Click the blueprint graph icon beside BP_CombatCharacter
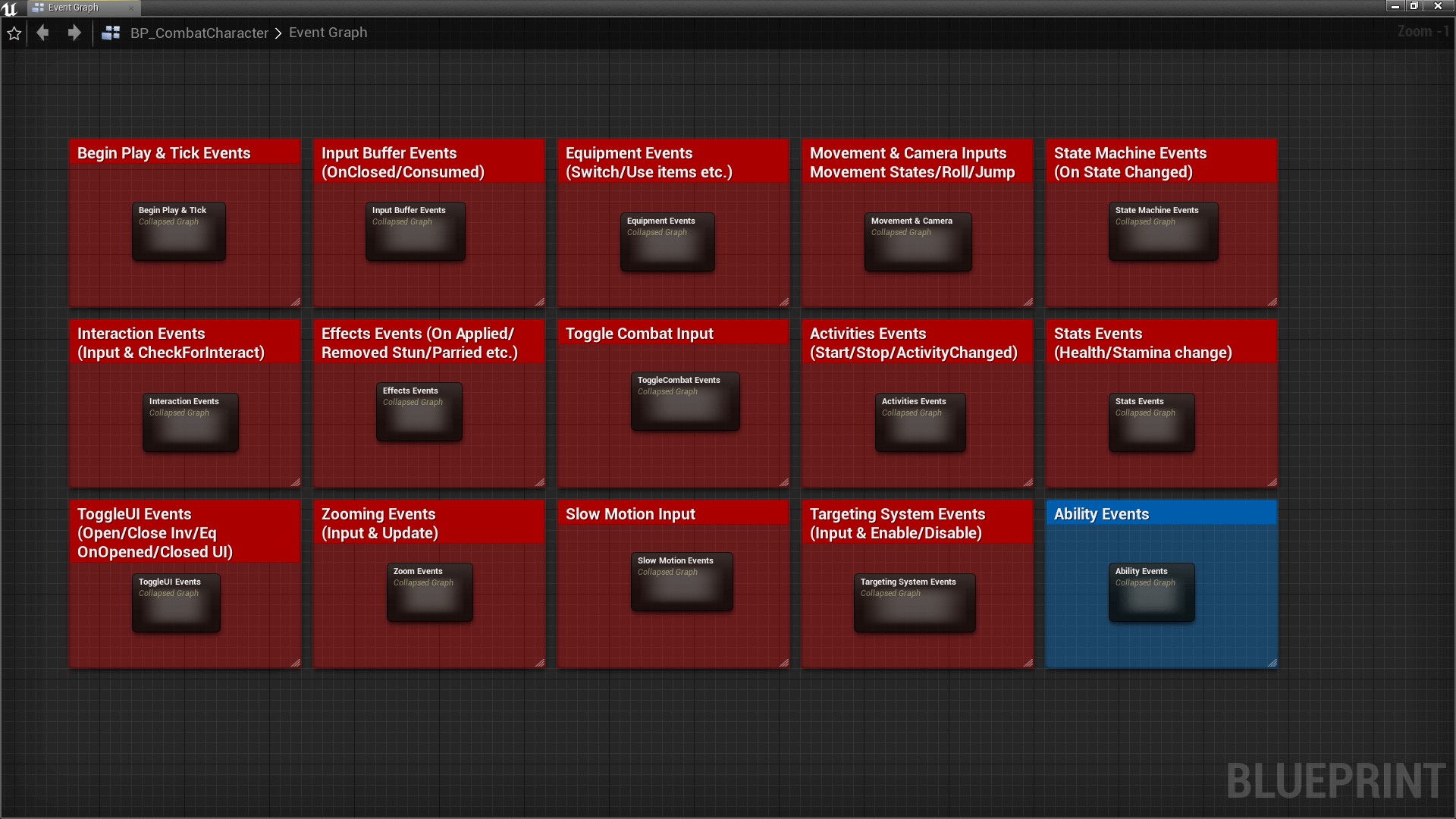This screenshot has width=1456, height=819. click(x=111, y=33)
